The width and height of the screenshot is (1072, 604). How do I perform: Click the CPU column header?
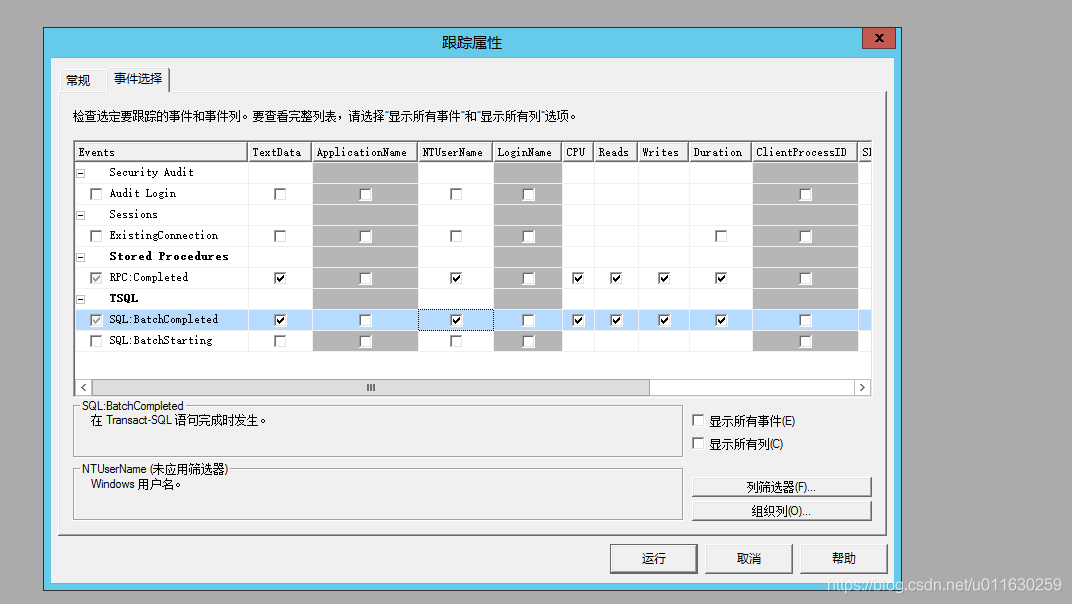coord(578,153)
